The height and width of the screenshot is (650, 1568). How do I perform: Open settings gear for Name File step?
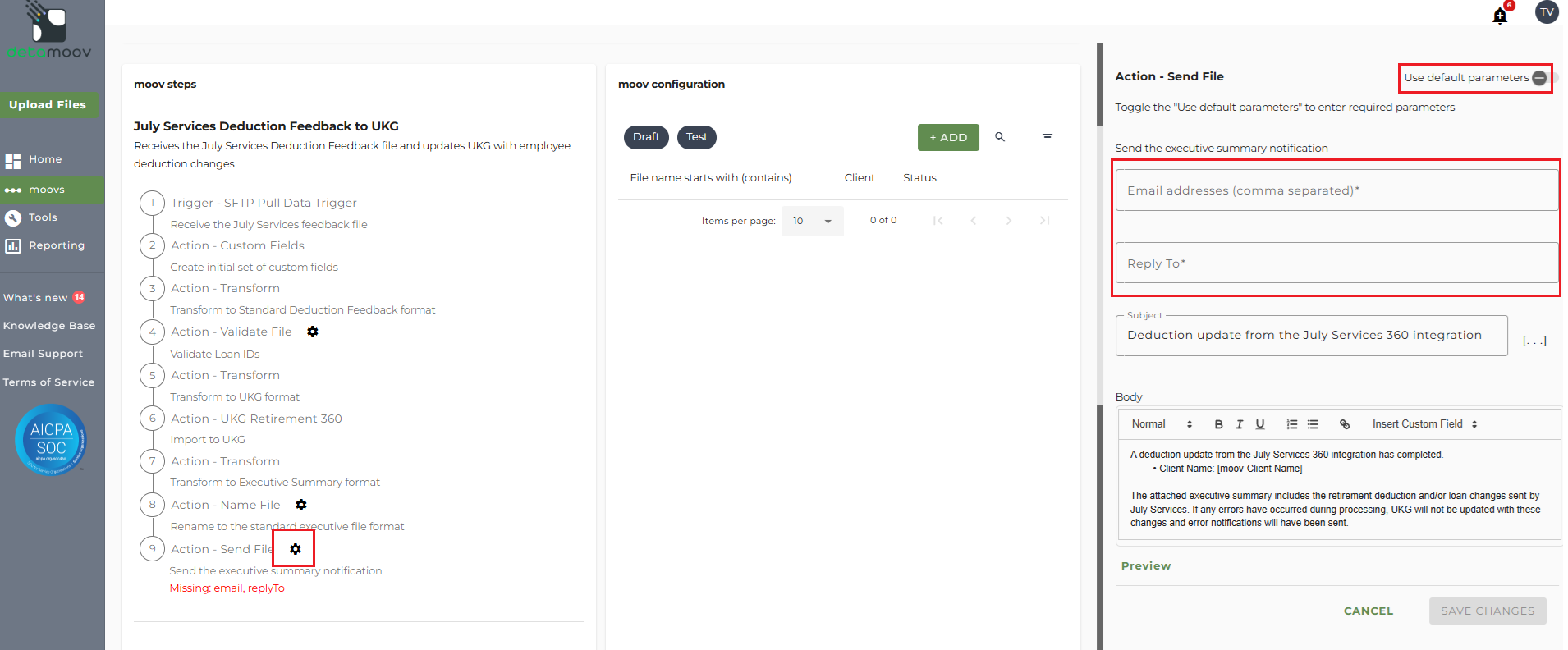pos(301,505)
